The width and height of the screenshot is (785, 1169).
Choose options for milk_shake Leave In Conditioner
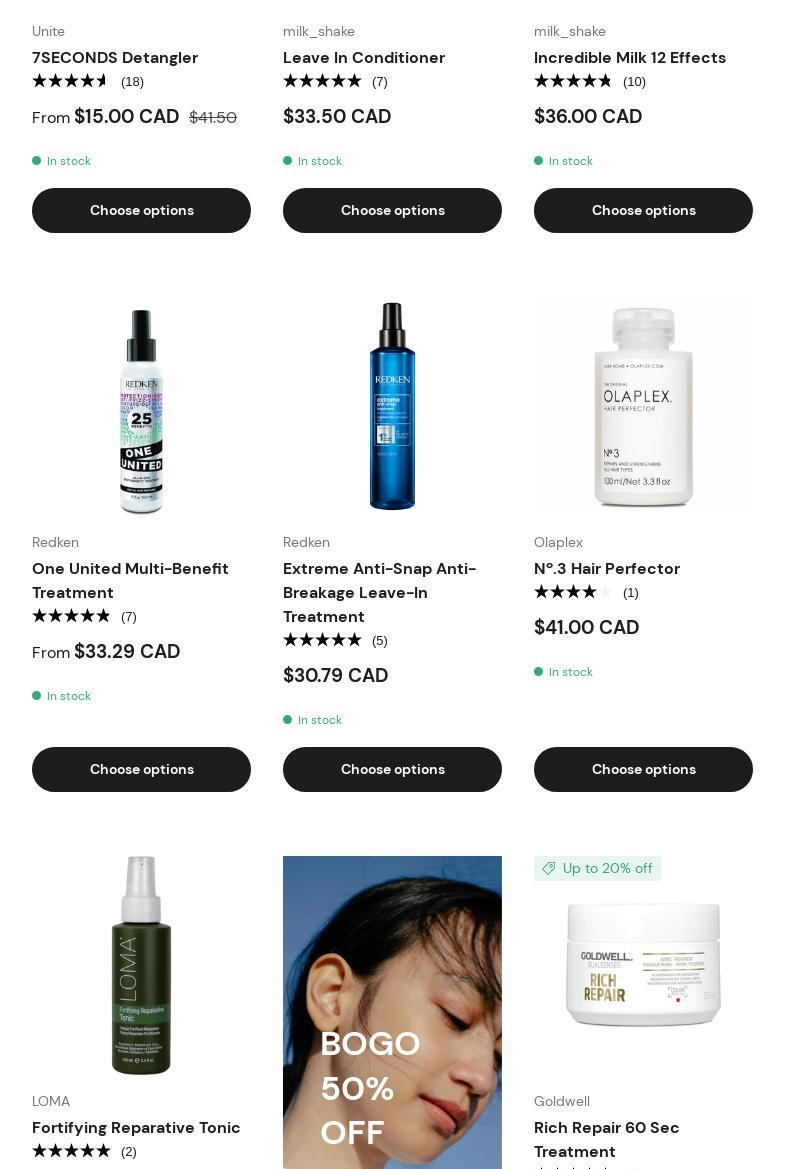(x=392, y=210)
